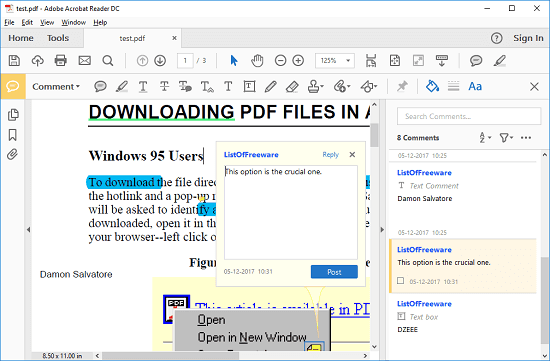Viewport: 550px width, 361px height.
Task: Click the upload to cloud icon
Action: [38, 61]
